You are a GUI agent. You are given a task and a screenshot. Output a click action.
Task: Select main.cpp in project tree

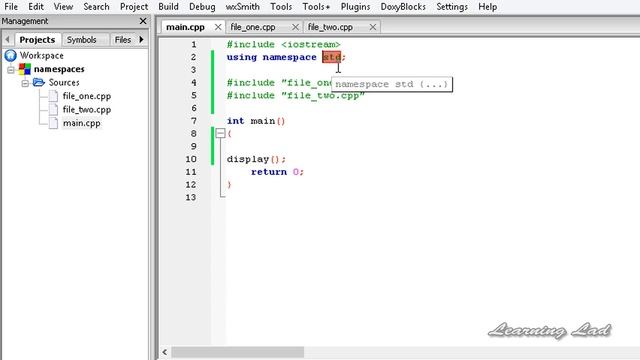point(82,123)
